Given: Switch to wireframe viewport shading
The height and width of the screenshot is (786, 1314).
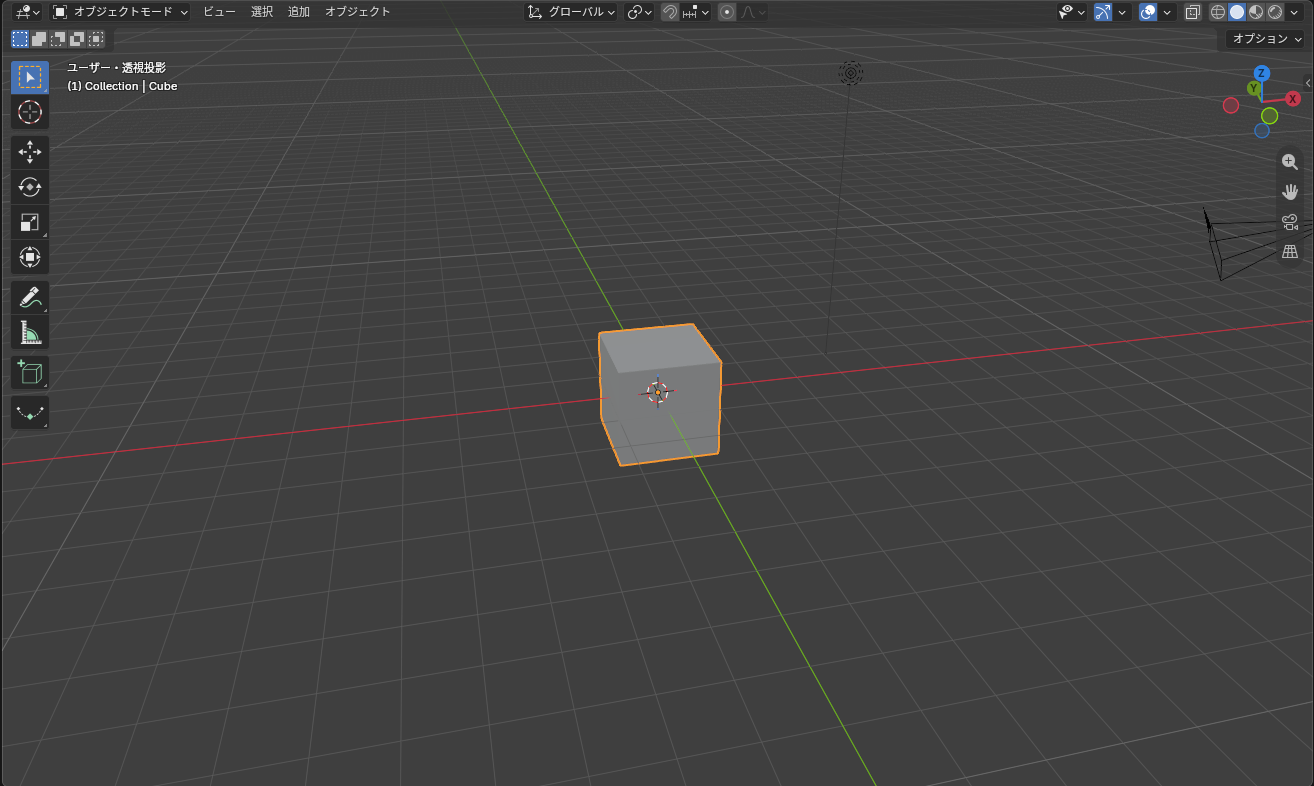Looking at the screenshot, I should click(x=1218, y=12).
